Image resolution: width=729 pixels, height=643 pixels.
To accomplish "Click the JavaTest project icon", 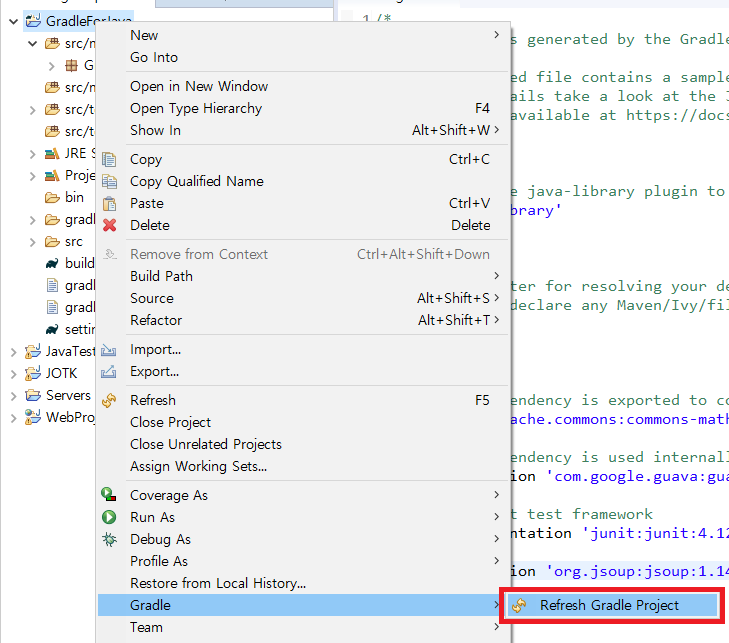I will click(x=33, y=351).
